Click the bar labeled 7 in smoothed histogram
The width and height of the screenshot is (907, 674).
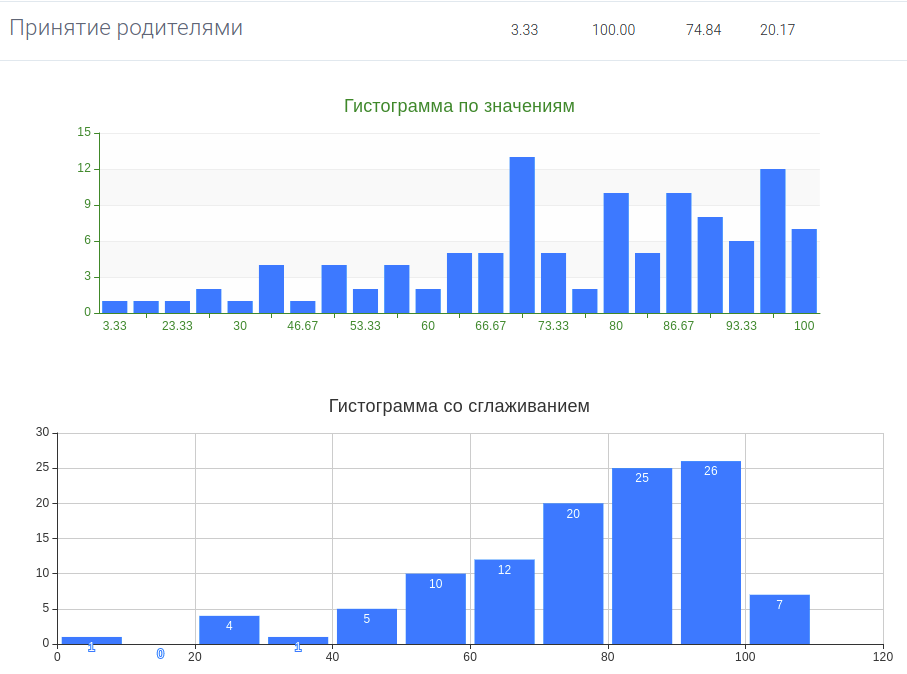click(x=779, y=619)
